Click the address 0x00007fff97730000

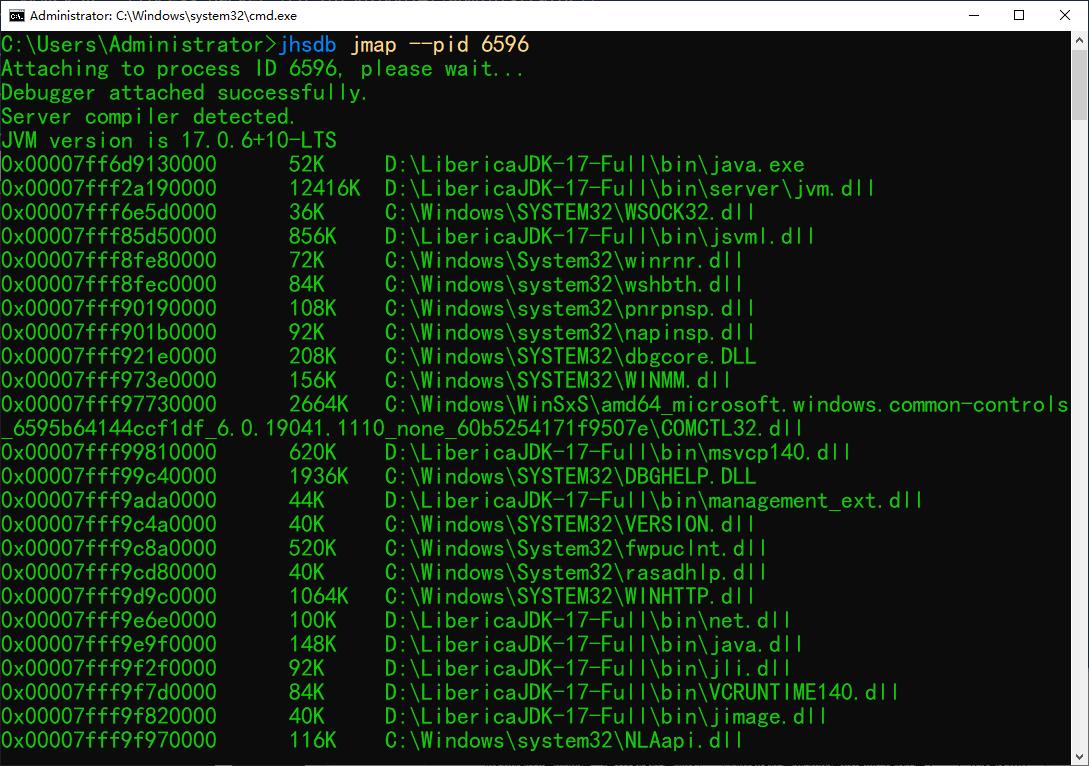109,404
